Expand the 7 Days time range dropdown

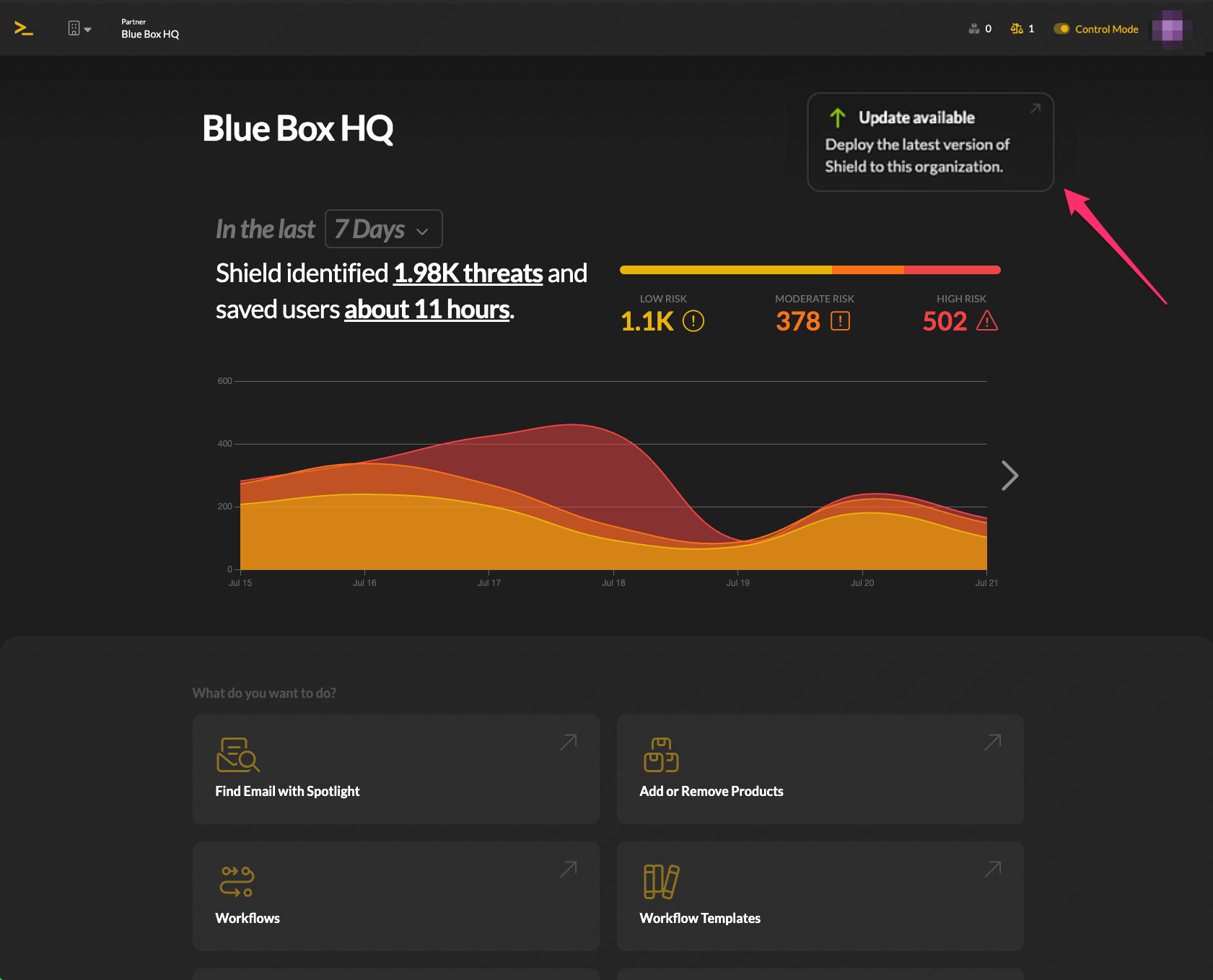click(384, 229)
